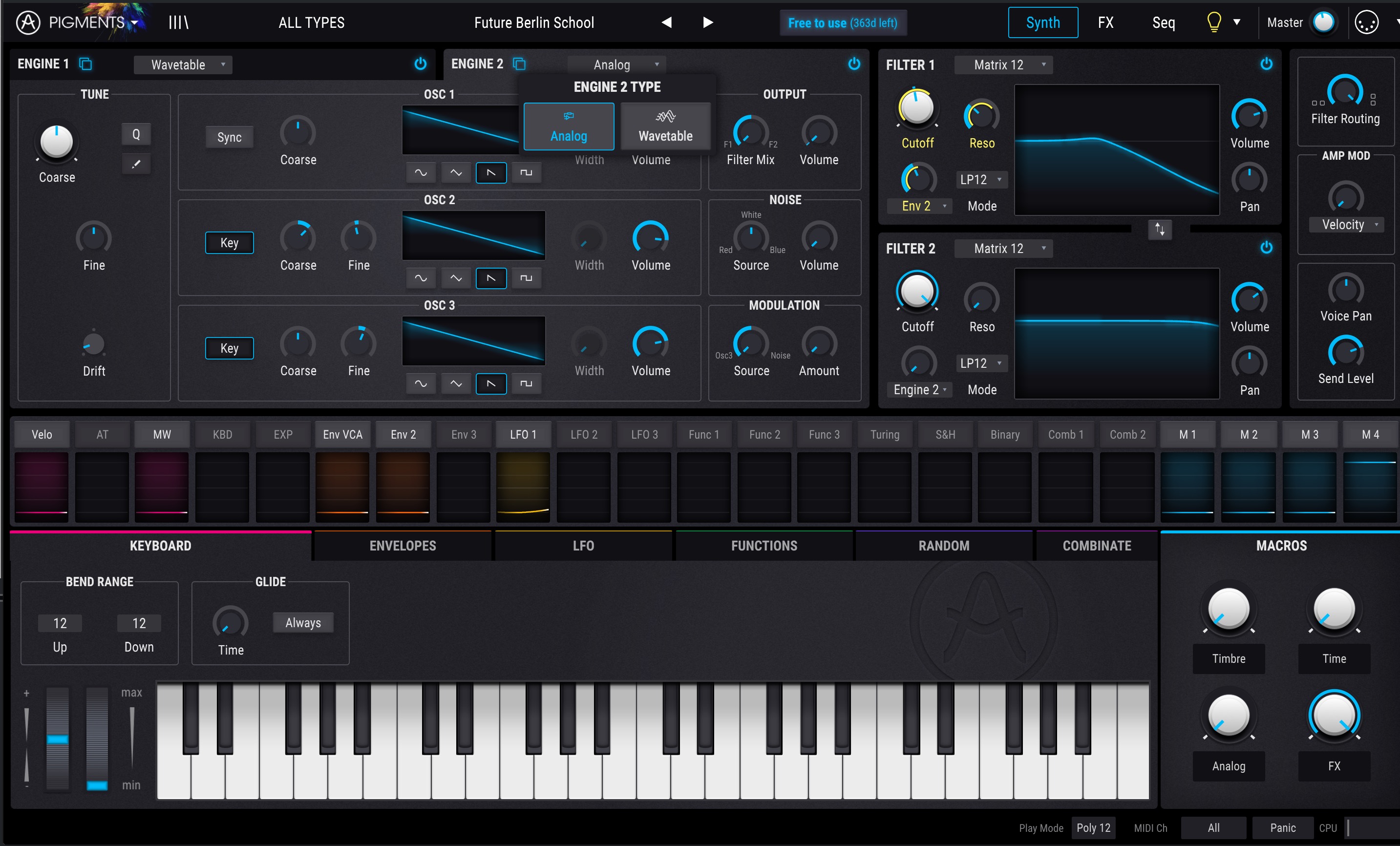Switch to the Seq view tab
The image size is (1400, 846).
click(1163, 23)
